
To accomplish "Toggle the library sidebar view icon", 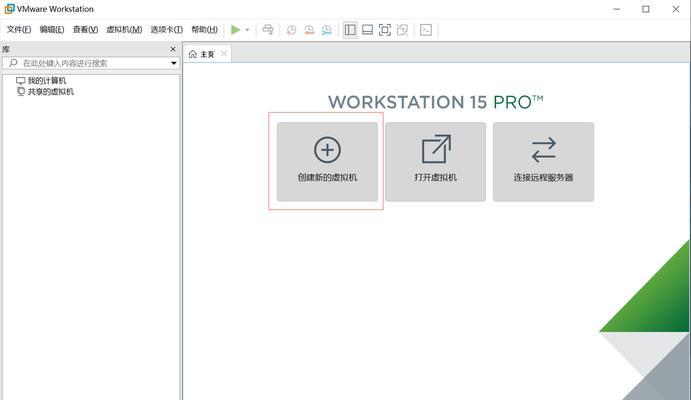I will click(350, 30).
